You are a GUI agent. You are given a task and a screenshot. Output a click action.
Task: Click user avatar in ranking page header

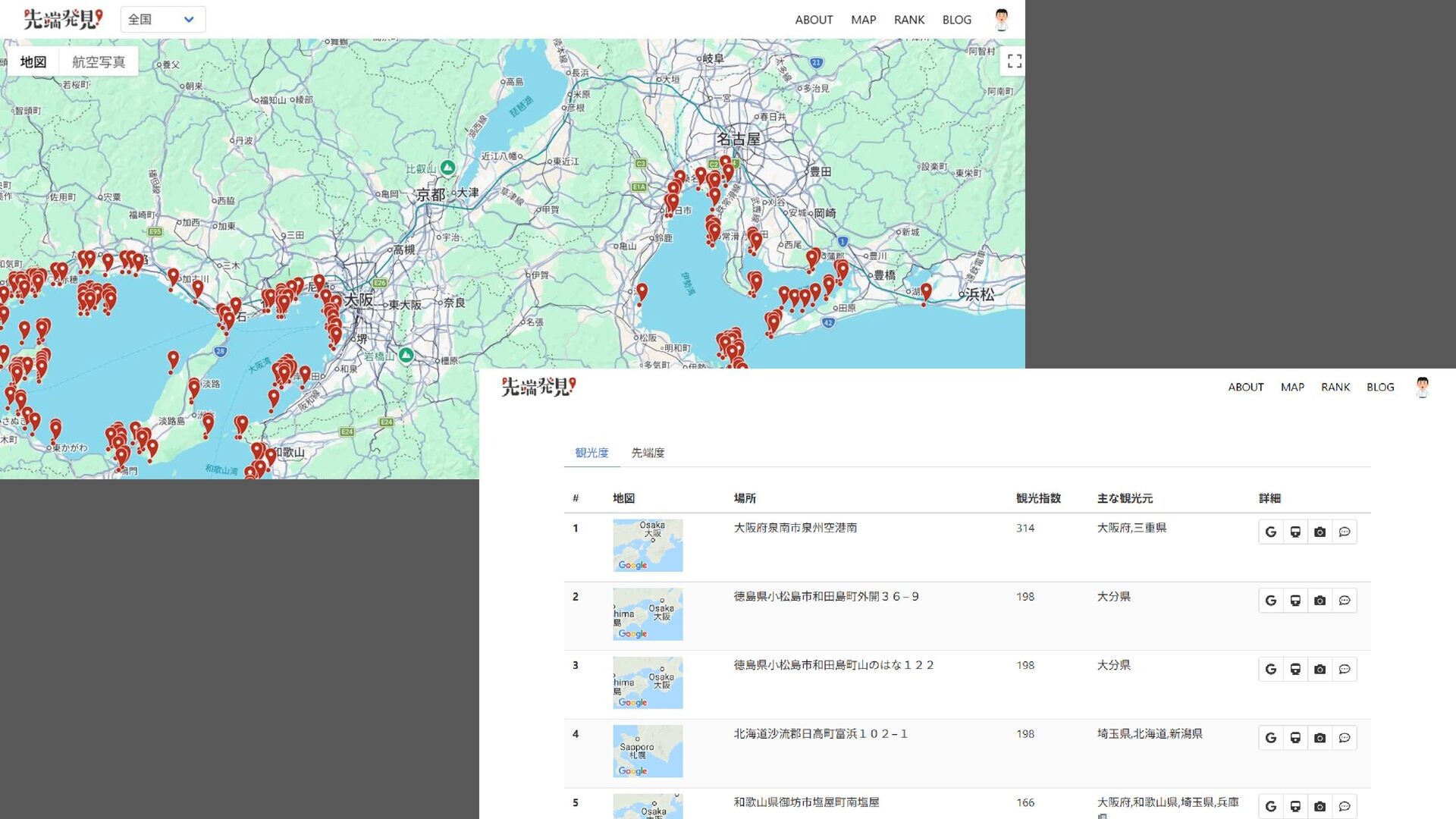pos(1422,387)
